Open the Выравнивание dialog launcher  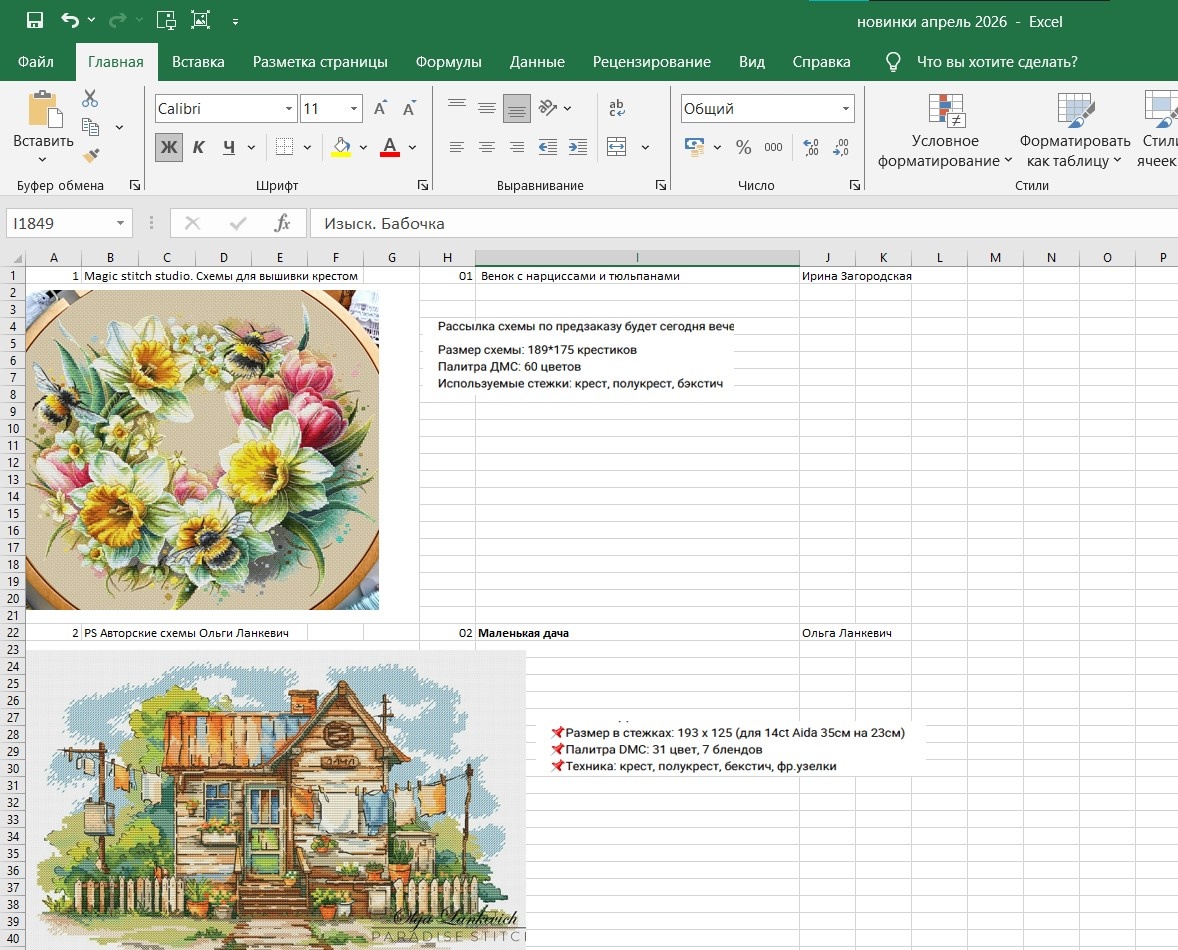(x=661, y=185)
